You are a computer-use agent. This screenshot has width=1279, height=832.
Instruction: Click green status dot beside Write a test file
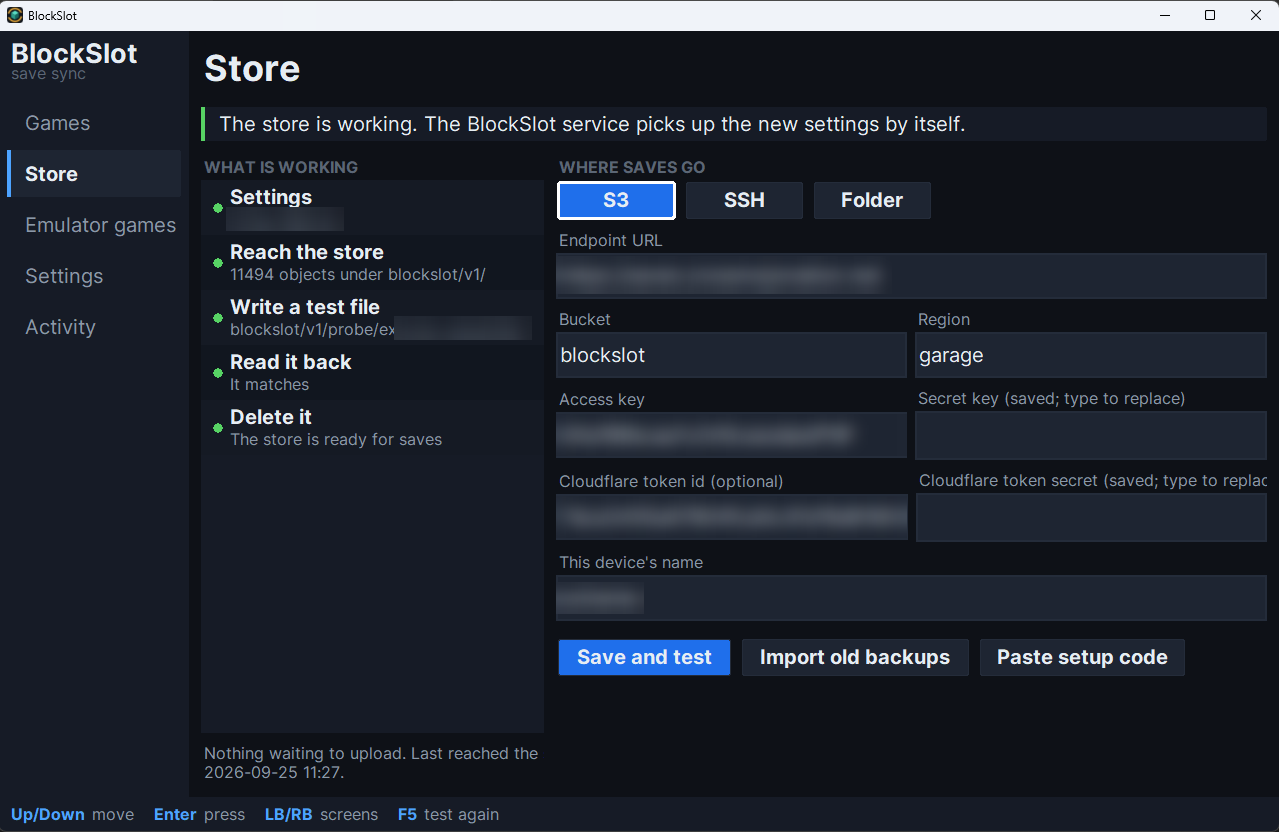click(x=217, y=318)
